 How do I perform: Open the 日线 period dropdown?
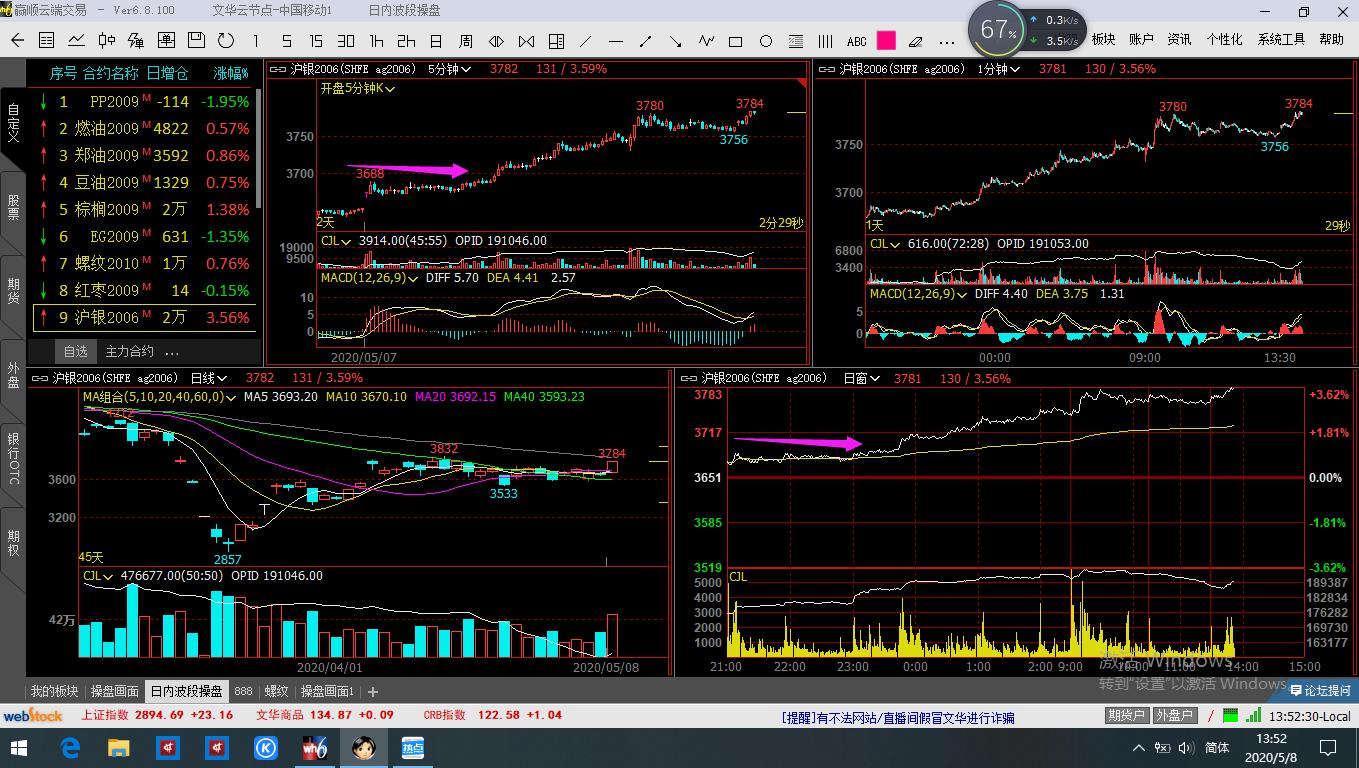click(209, 378)
